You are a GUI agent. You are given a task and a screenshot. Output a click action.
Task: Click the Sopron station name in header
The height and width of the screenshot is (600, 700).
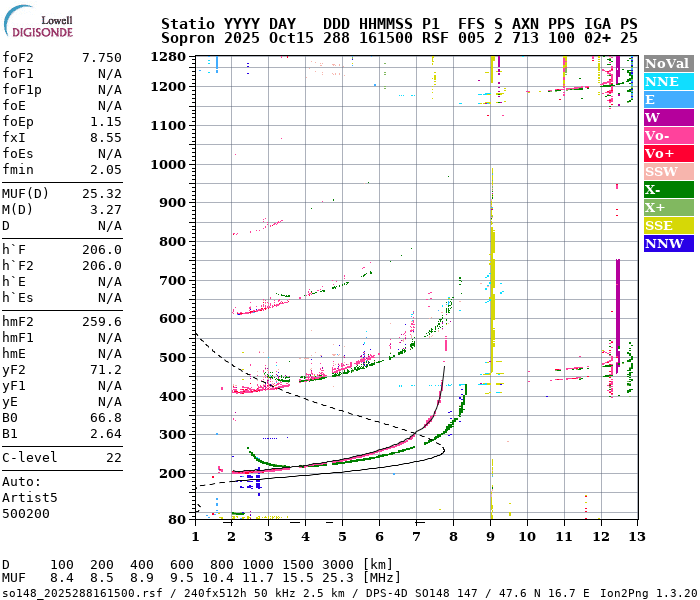[x=186, y=37]
